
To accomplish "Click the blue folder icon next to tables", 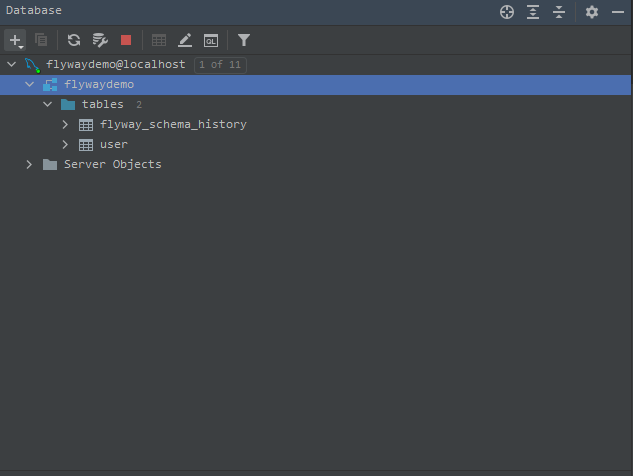I will [68, 105].
